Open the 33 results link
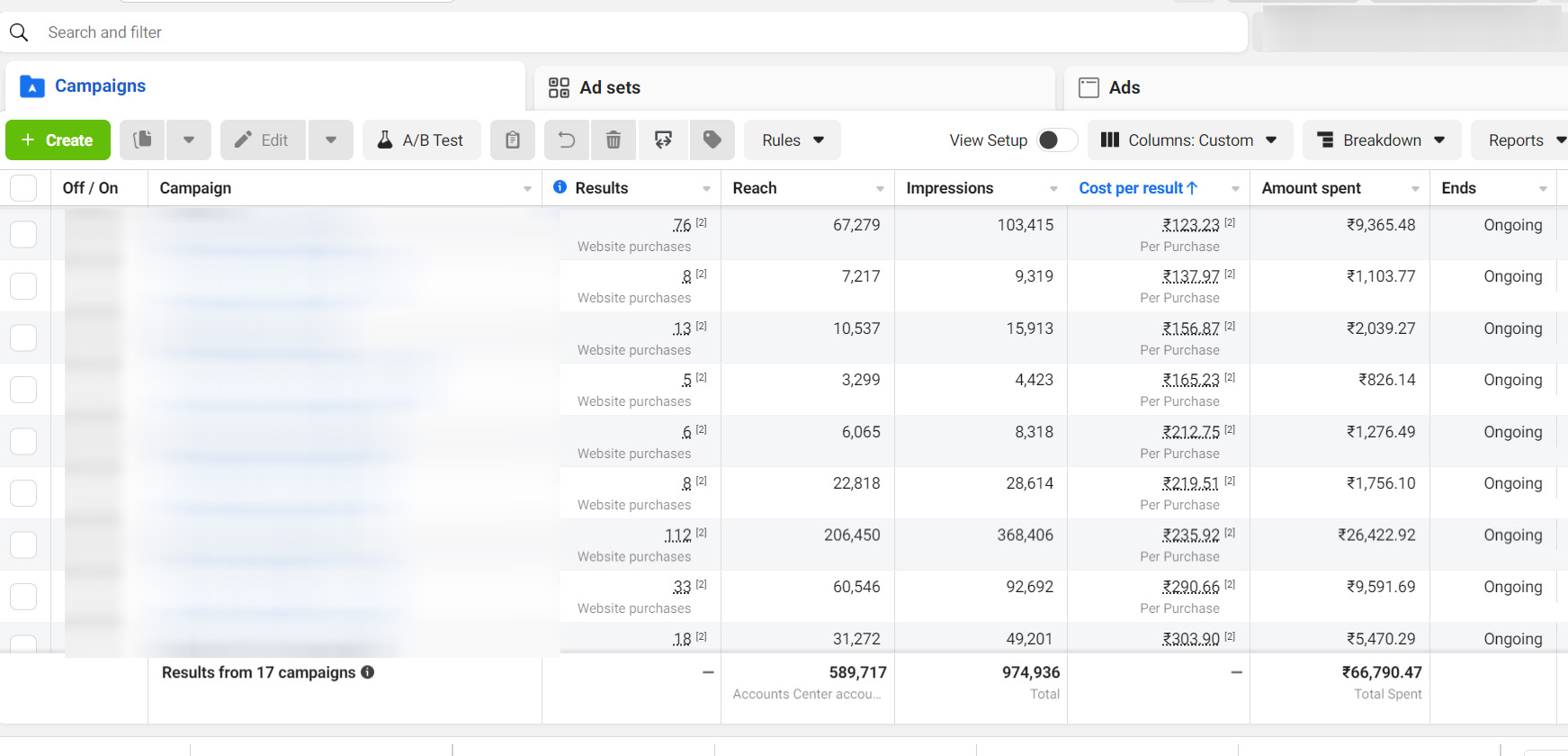The width and height of the screenshot is (1568, 756). pyautogui.click(x=682, y=587)
